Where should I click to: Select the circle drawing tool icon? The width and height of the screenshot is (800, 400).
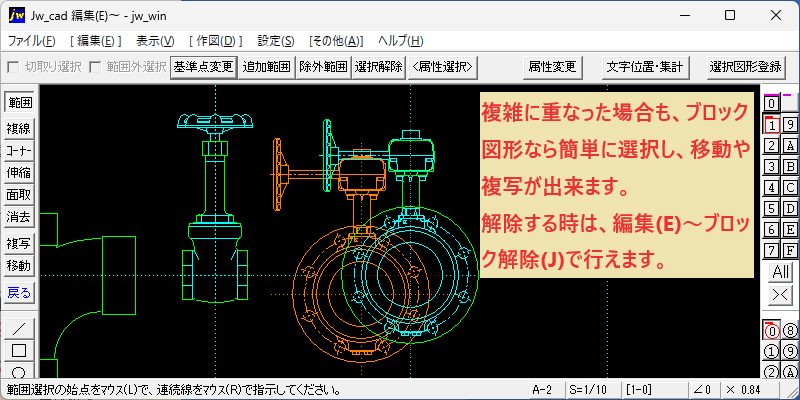click(19, 371)
